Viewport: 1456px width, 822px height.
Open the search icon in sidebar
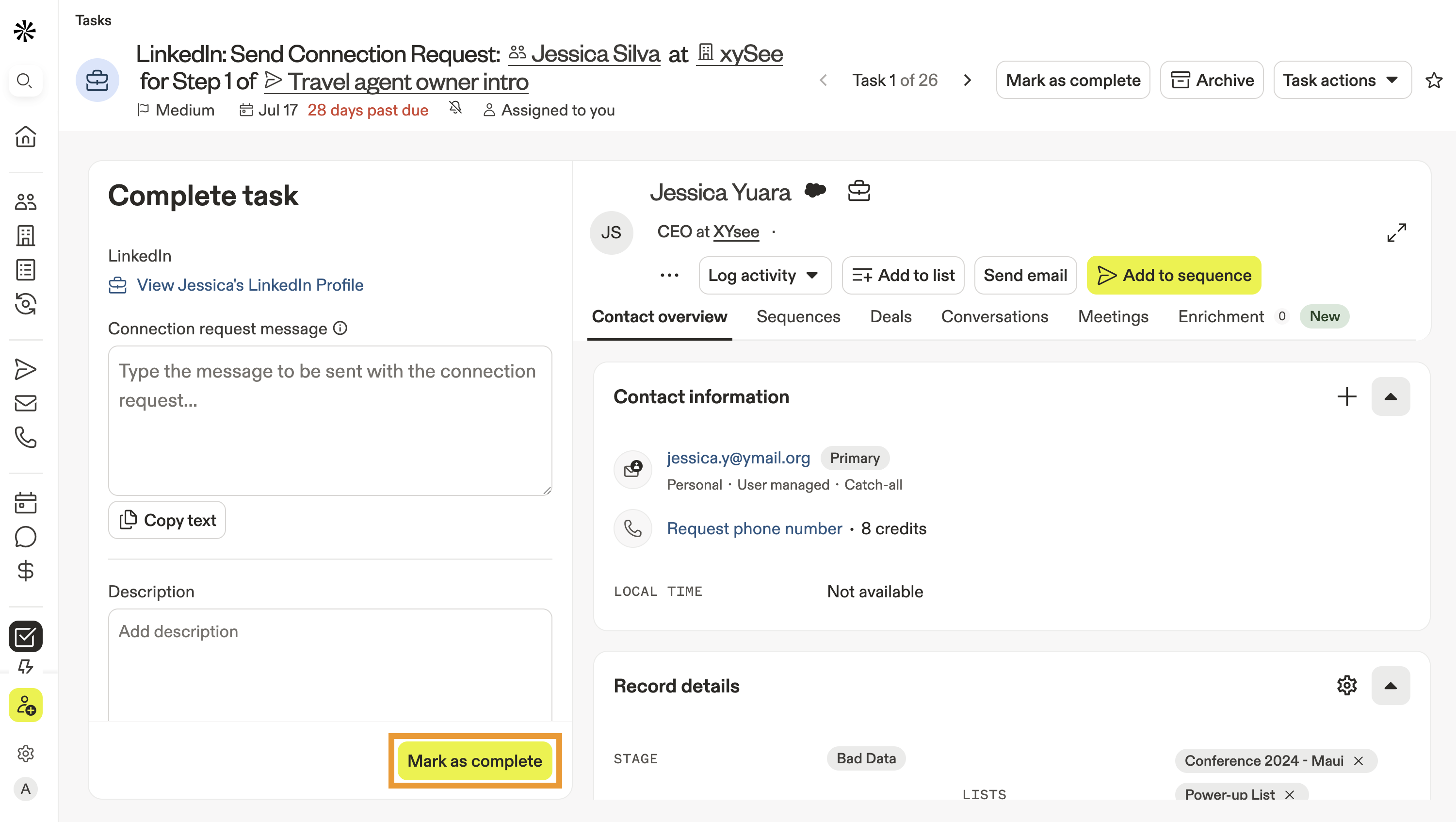tap(25, 80)
